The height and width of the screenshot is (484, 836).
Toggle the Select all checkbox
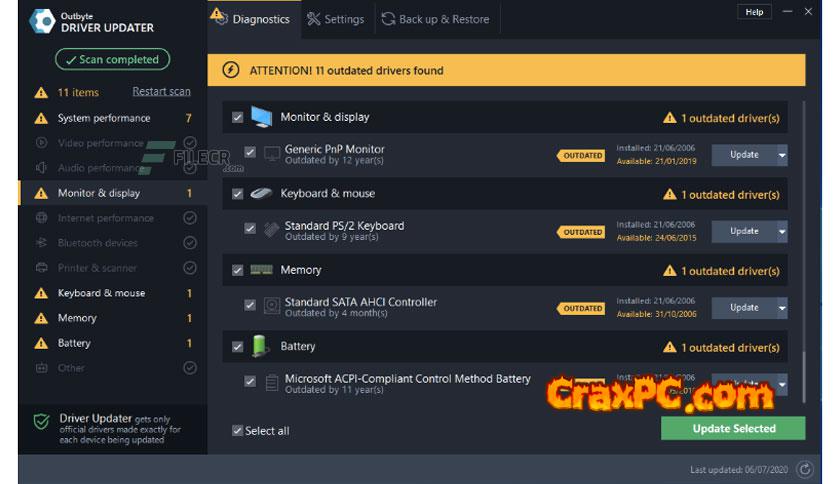[x=237, y=430]
